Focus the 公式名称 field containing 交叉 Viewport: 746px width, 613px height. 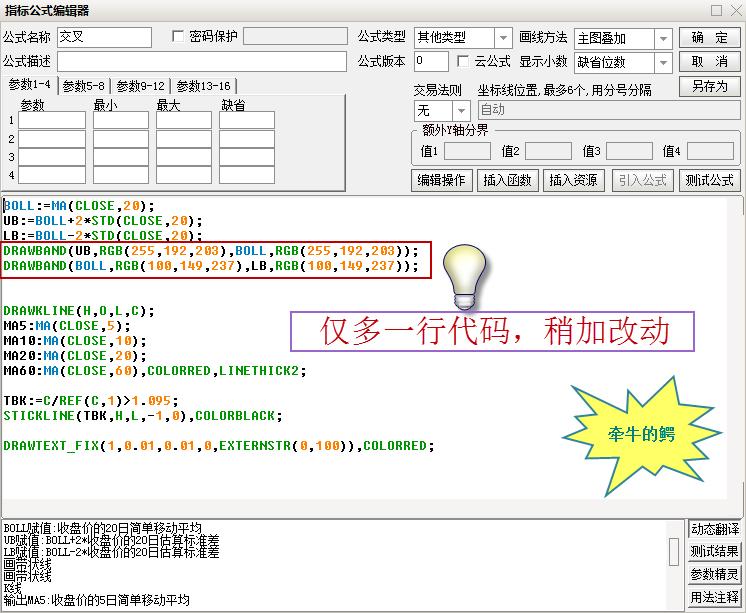[104, 37]
